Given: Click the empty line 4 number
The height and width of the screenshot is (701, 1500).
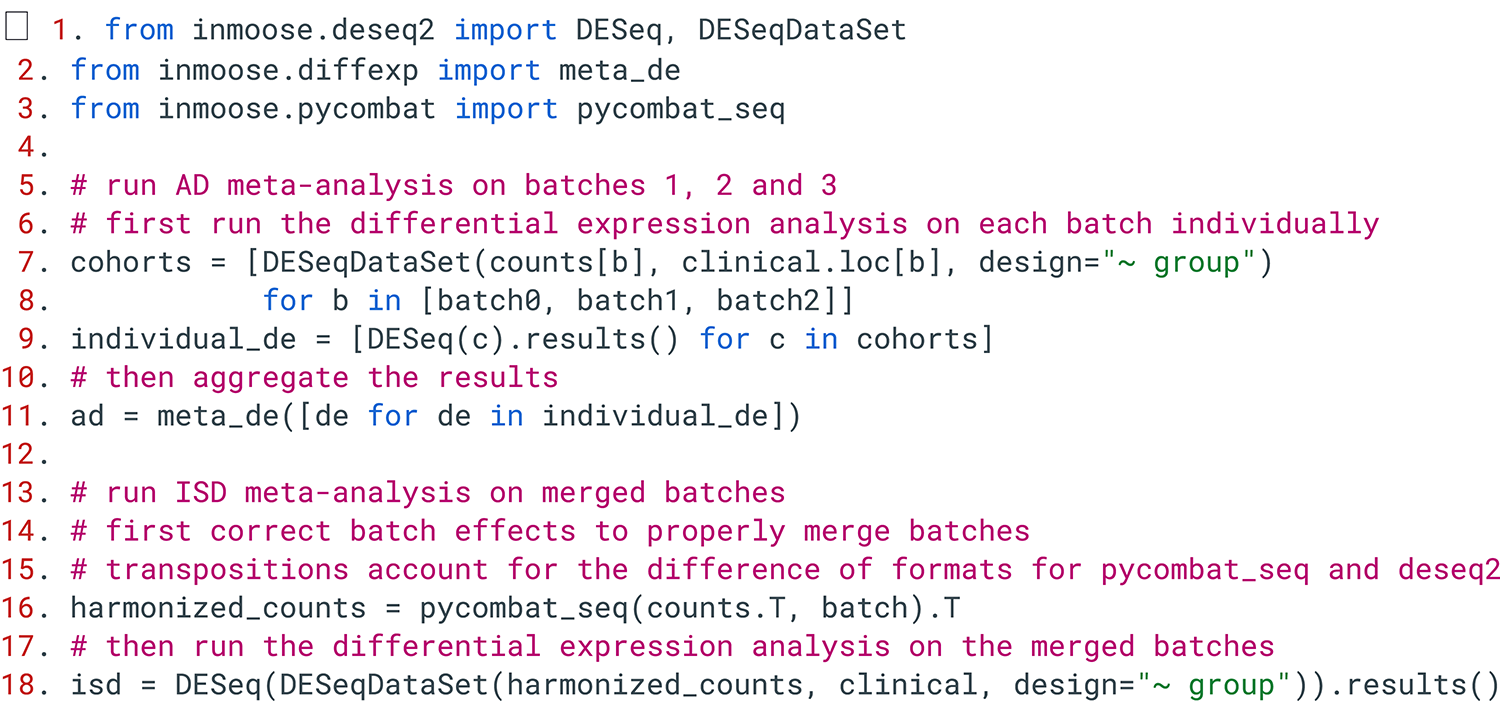Looking at the screenshot, I should [x=26, y=147].
